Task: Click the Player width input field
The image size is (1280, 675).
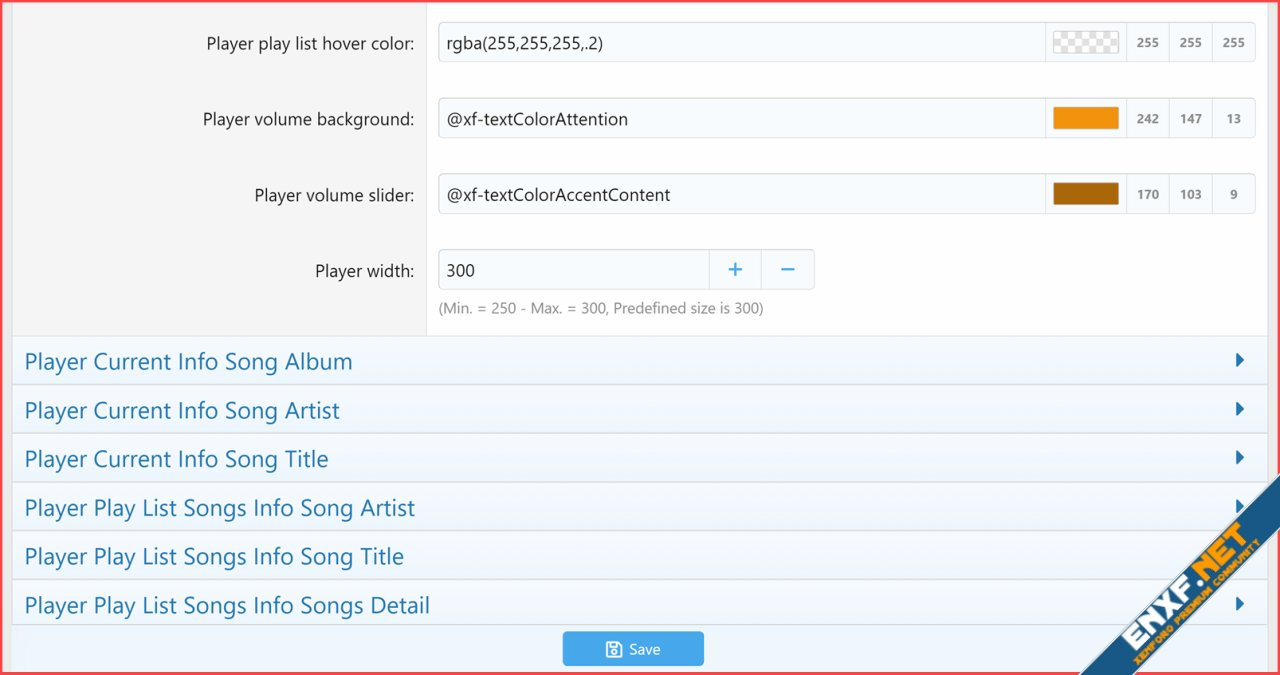Action: click(x=574, y=270)
